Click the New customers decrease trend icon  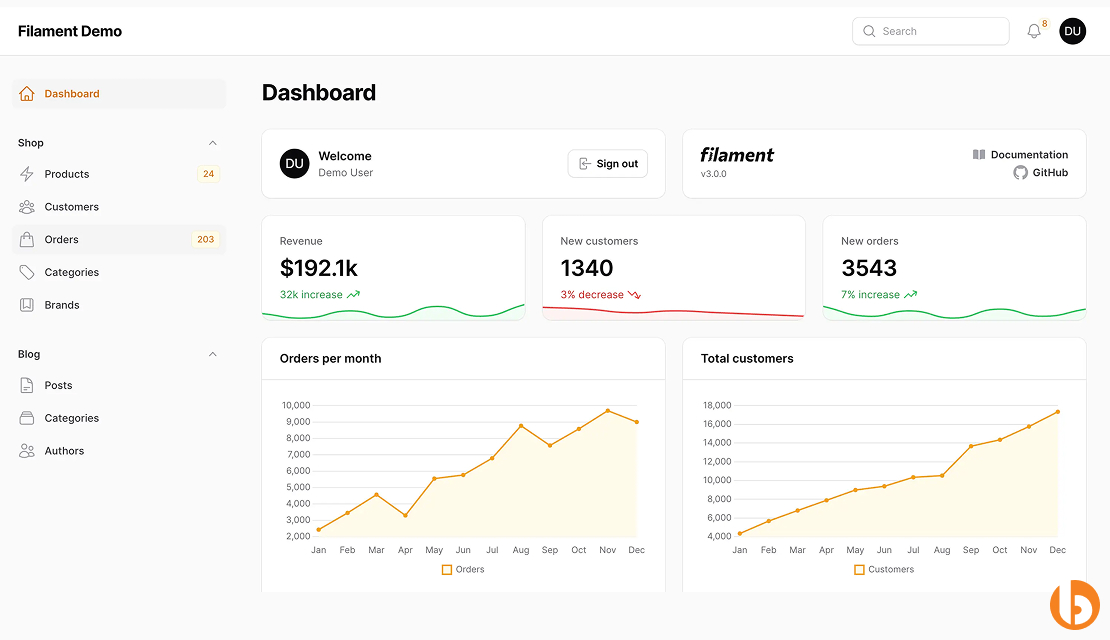point(634,295)
